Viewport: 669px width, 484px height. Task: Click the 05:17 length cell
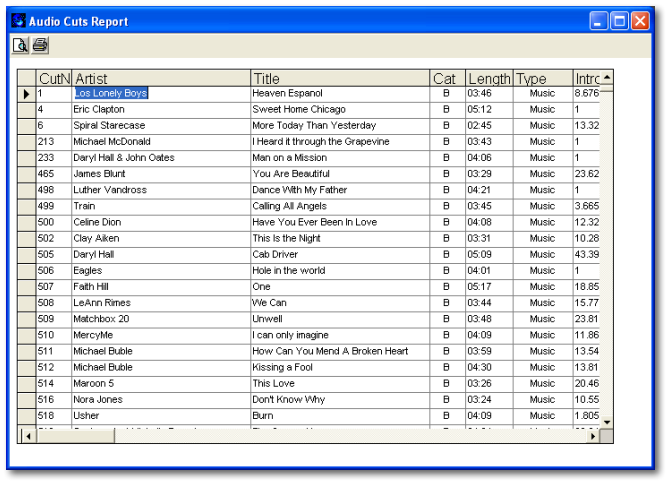[x=489, y=287]
